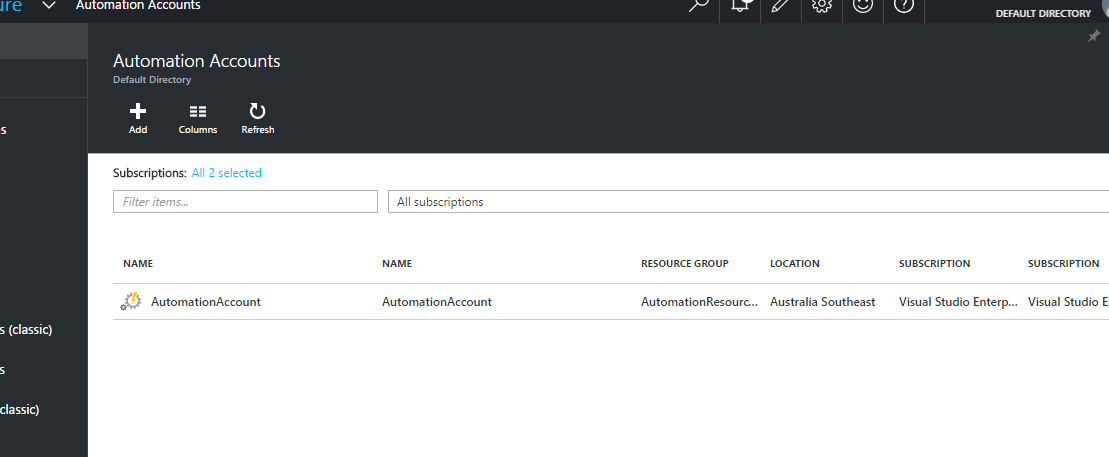
Task: Open the help question mark icon
Action: tap(904, 6)
